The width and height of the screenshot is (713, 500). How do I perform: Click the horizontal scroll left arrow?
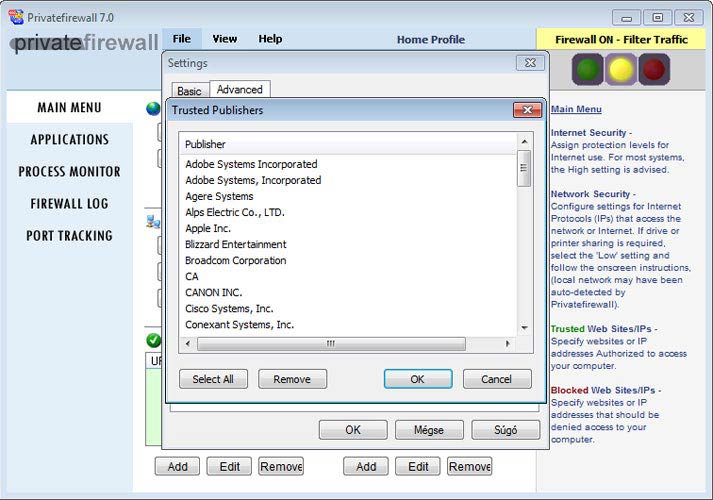[x=188, y=344]
